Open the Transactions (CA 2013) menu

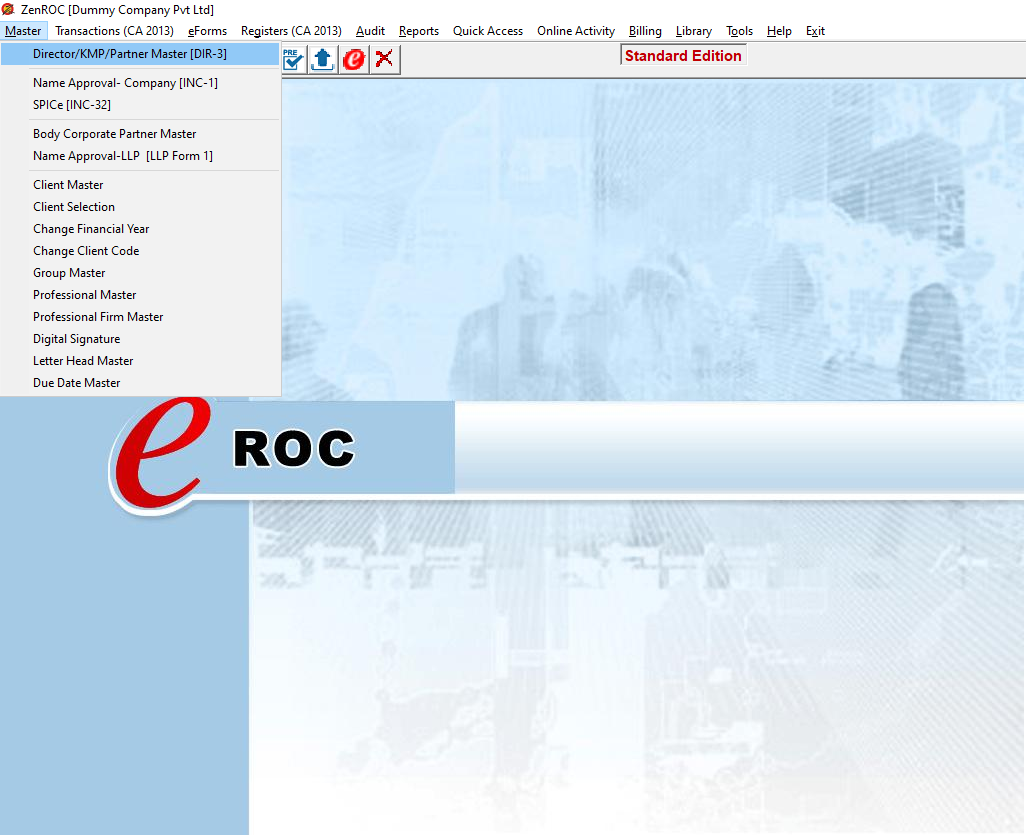pos(115,31)
